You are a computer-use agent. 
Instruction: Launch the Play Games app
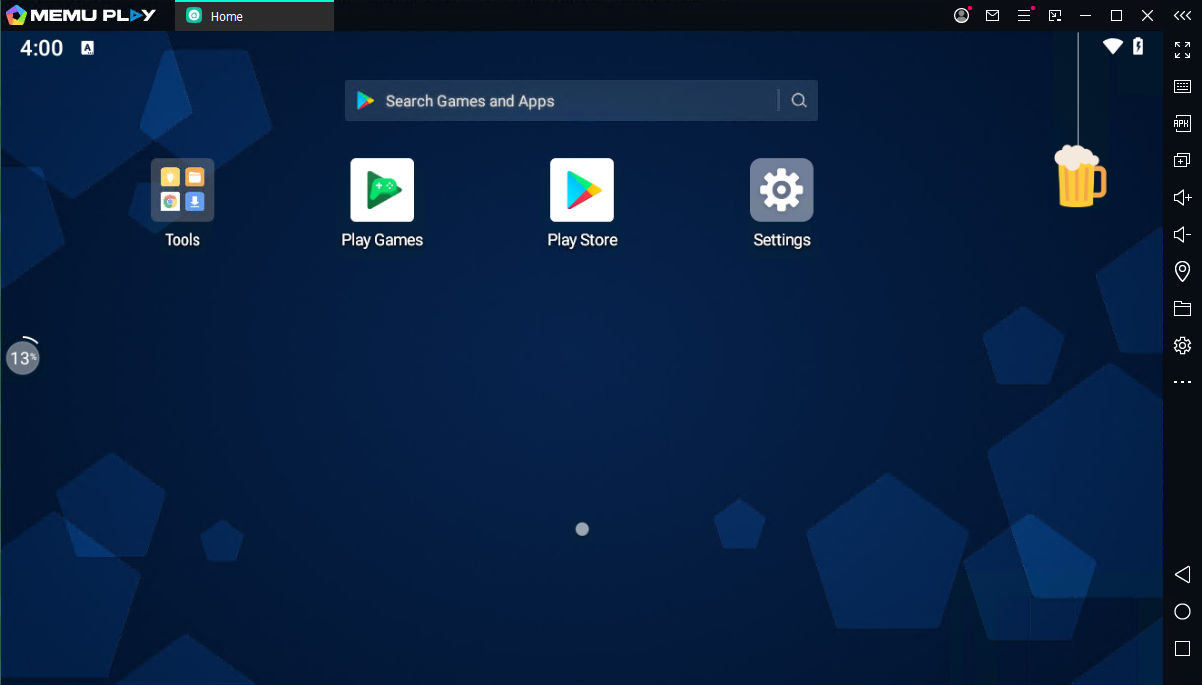click(382, 190)
